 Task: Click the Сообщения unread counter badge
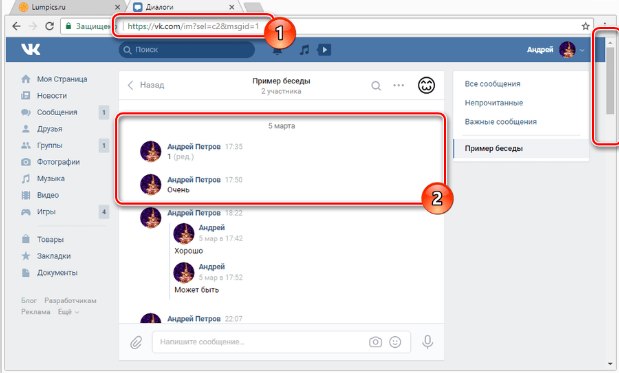click(104, 112)
